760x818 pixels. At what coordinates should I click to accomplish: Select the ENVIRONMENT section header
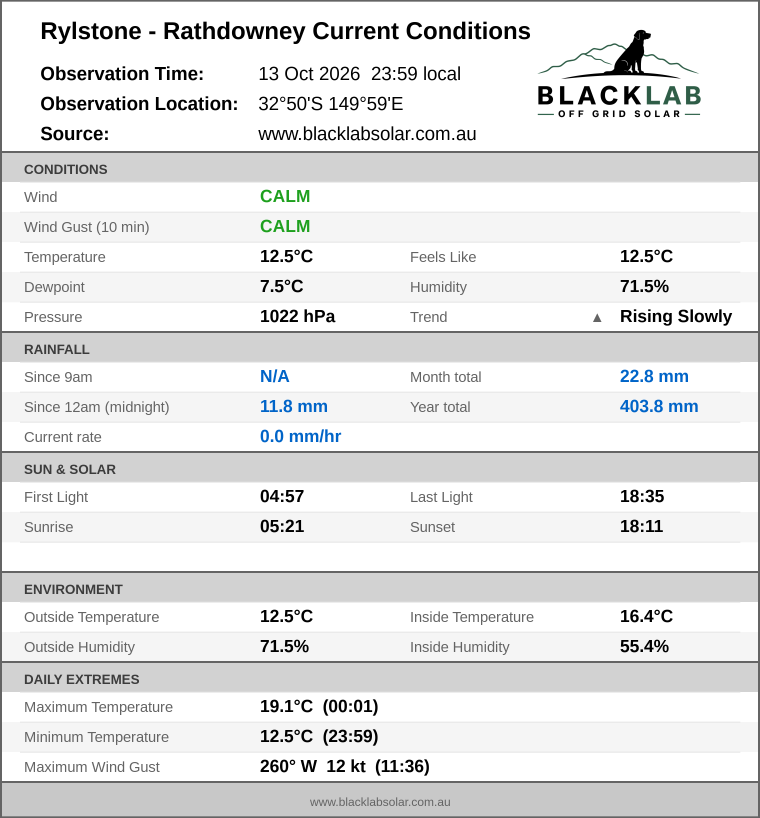[x=380, y=589]
